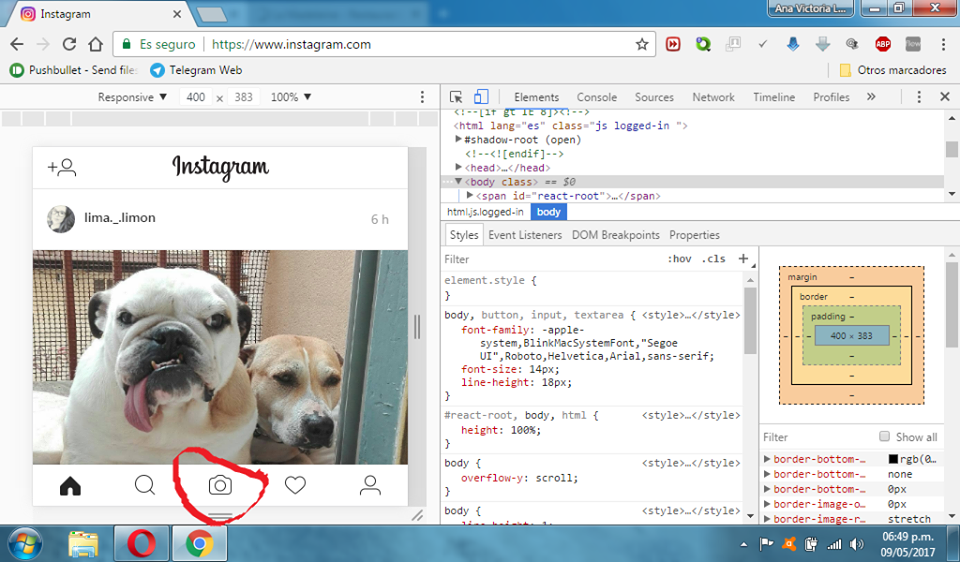Toggle the device toolbar icon in DevTools

pyautogui.click(x=481, y=97)
